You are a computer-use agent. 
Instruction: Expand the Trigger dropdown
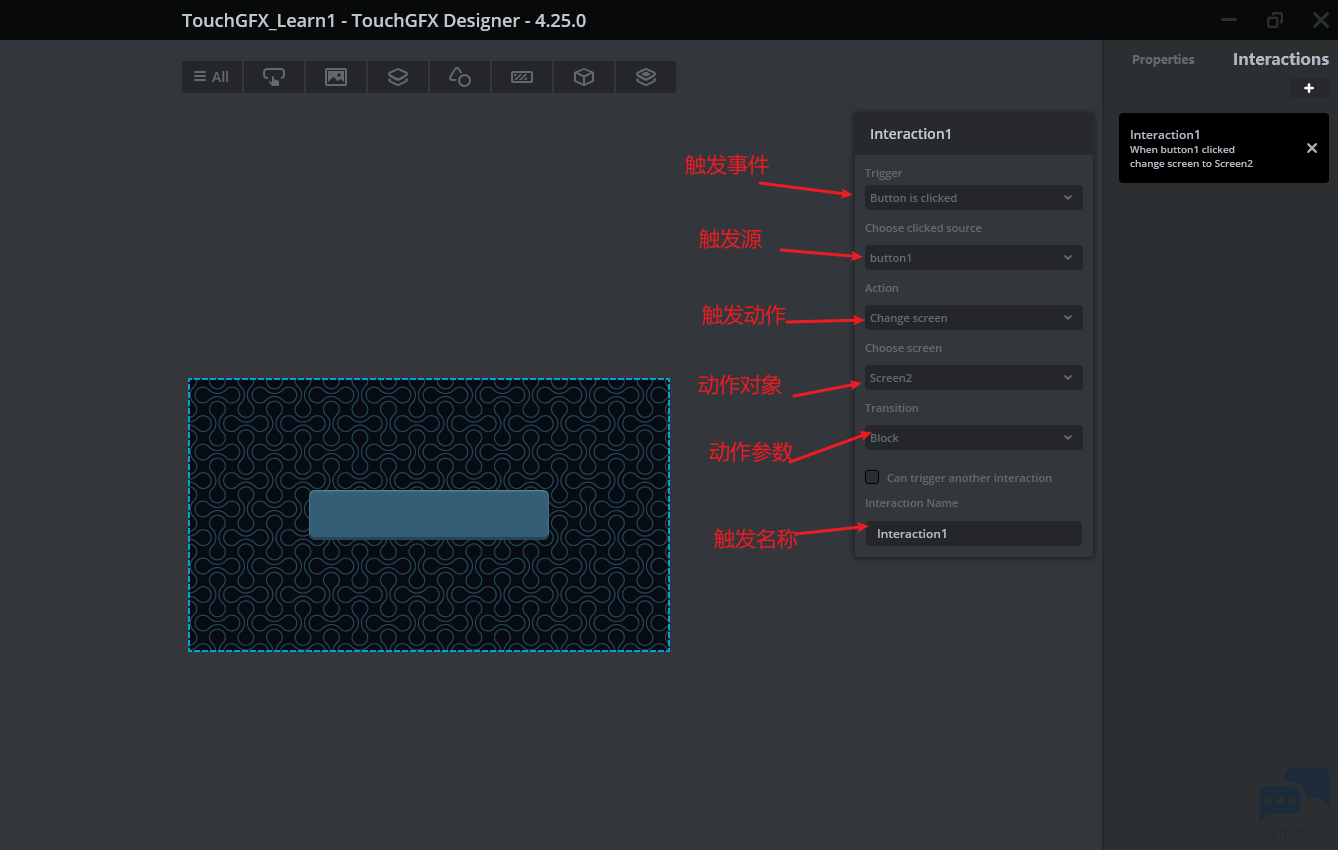tap(973, 198)
